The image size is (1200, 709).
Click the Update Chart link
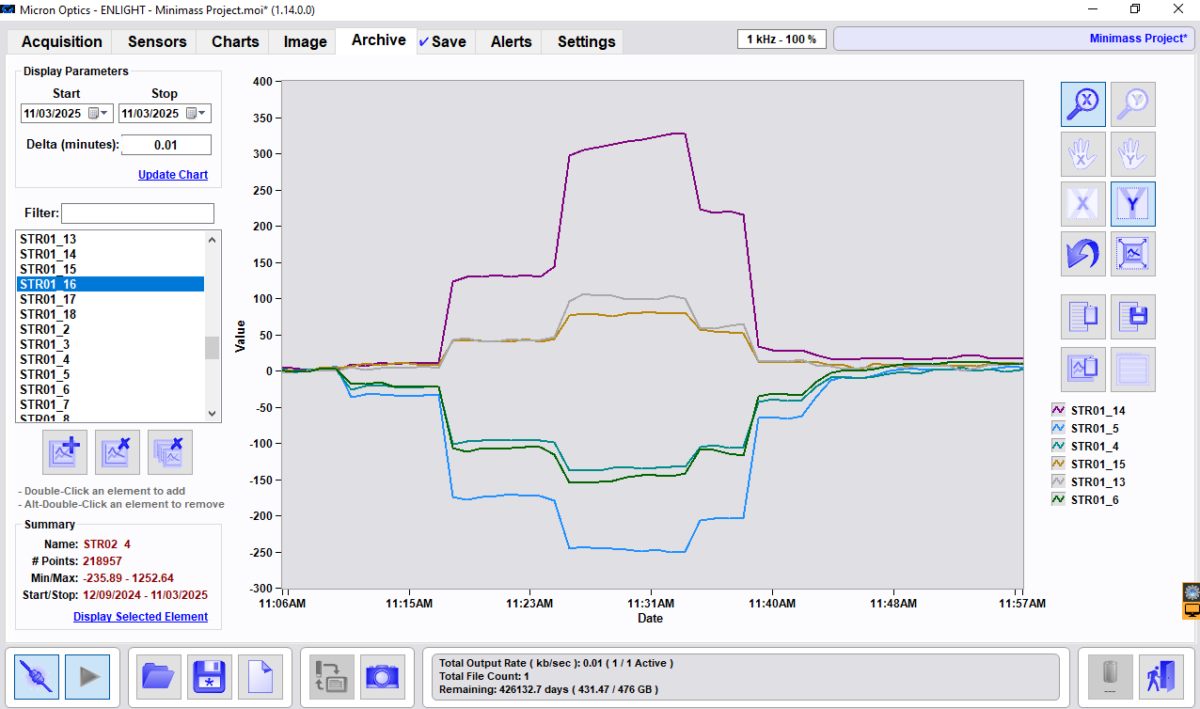coord(172,174)
